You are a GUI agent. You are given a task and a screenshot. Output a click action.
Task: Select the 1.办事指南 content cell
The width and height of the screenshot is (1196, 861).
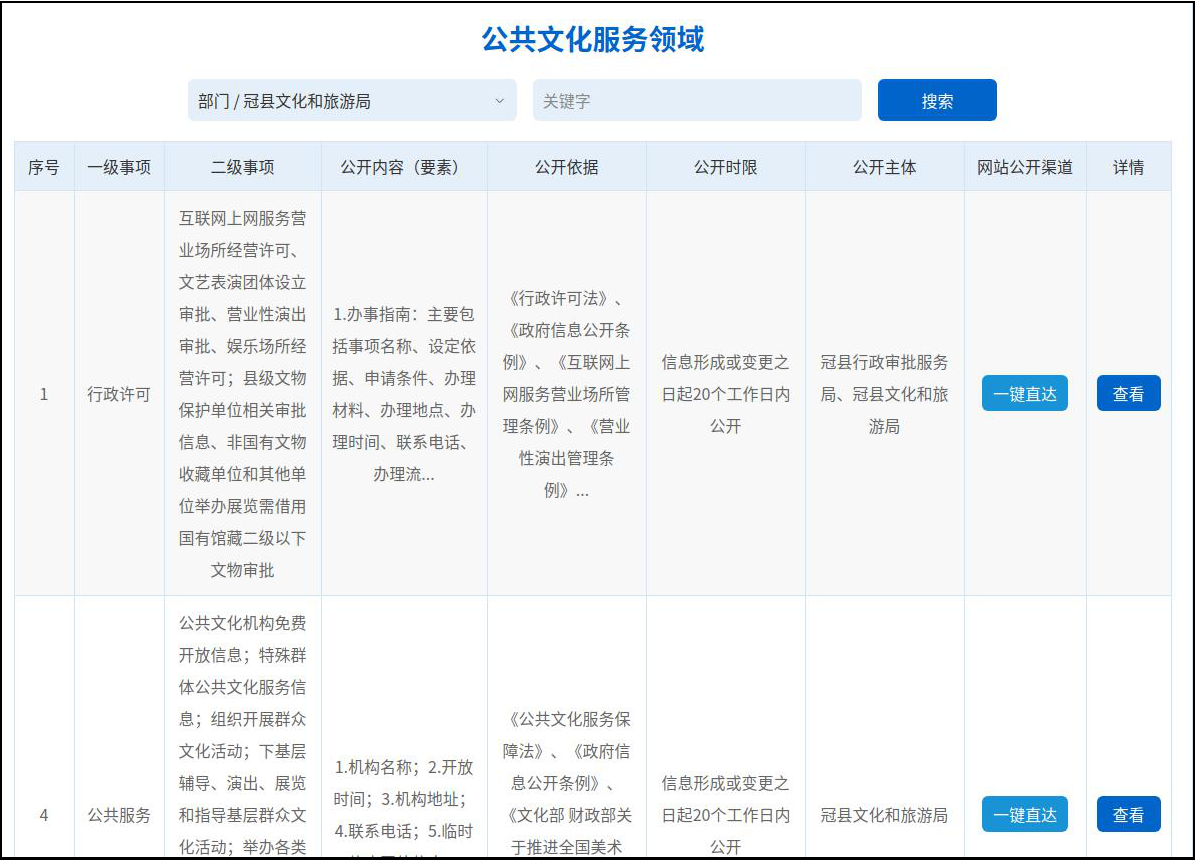tap(404, 394)
